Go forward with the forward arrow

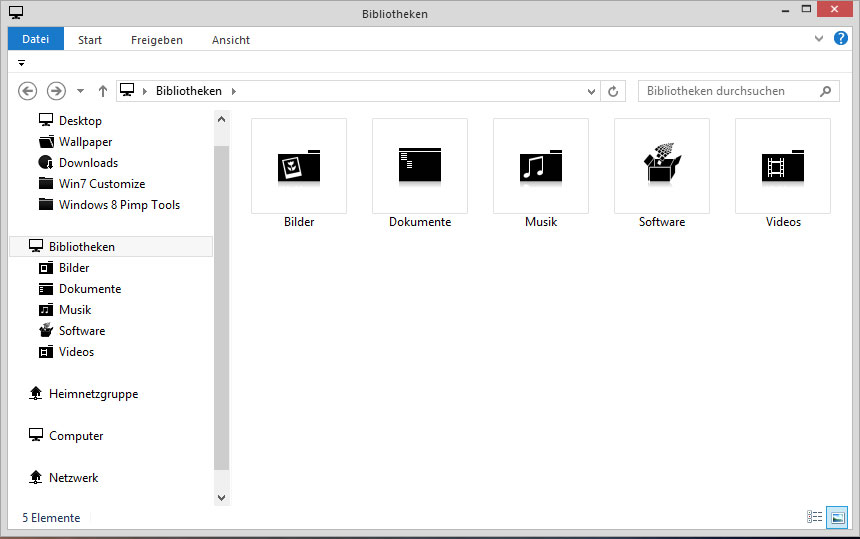click(x=56, y=90)
